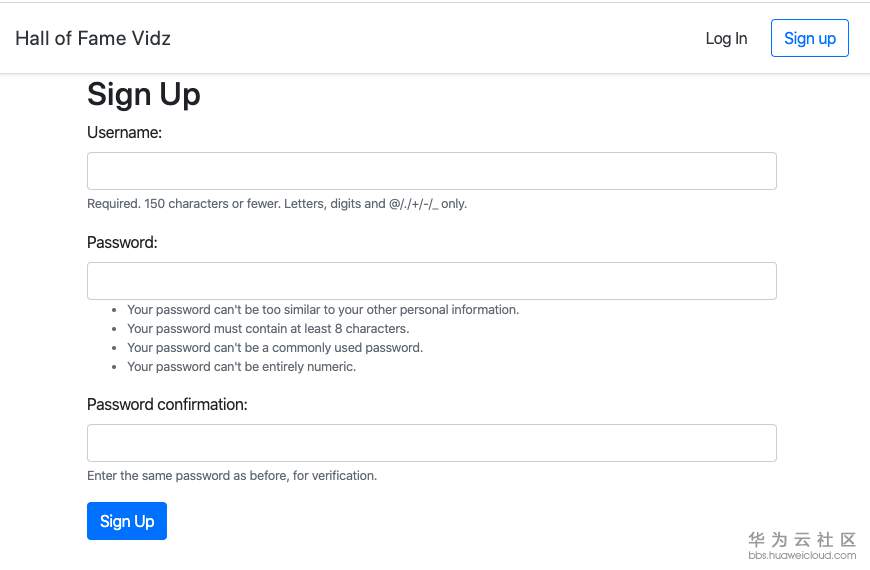
Task: Click the 'entirely numeric' password hint
Action: pyautogui.click(x=241, y=367)
